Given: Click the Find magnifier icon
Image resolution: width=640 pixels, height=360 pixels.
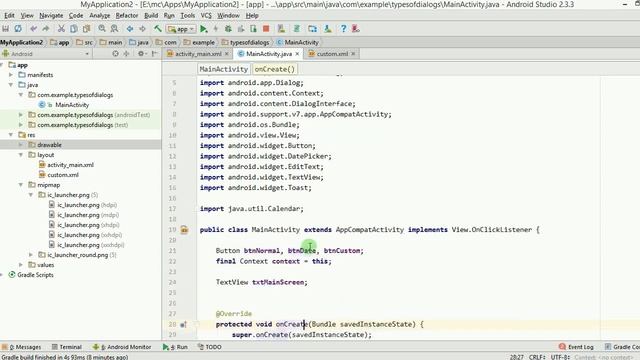Looking at the screenshot, I should (x=102, y=29).
